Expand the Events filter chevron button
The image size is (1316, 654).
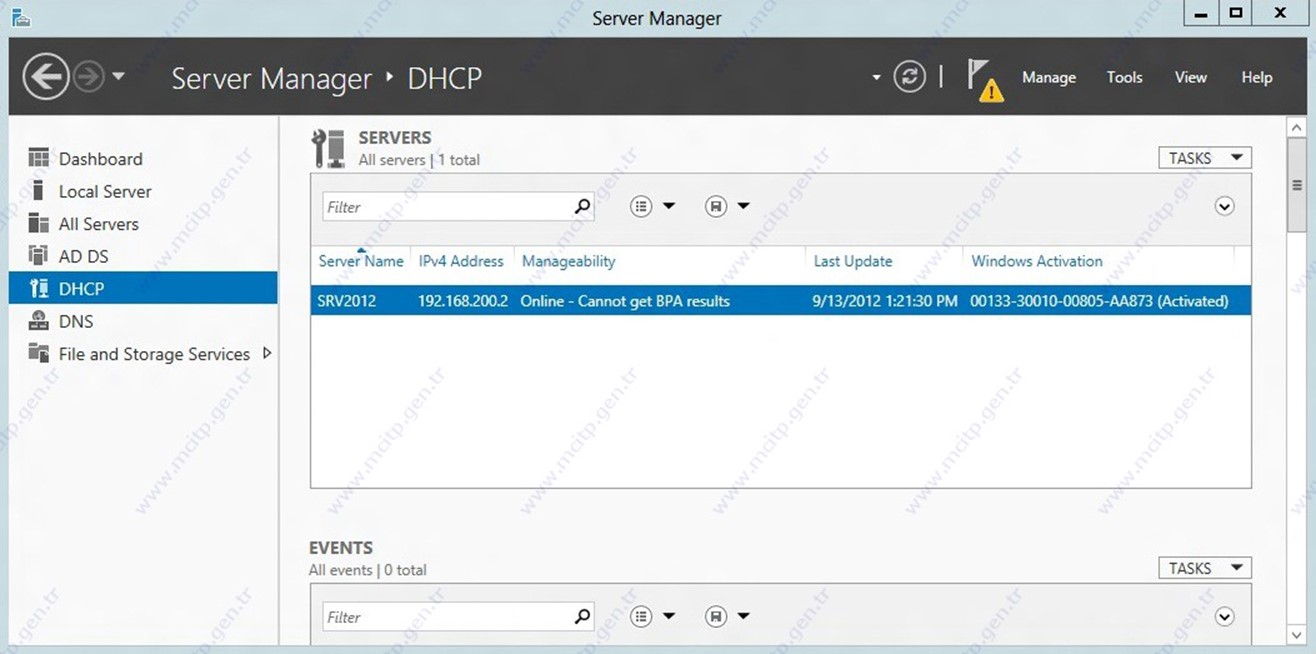[x=1224, y=616]
